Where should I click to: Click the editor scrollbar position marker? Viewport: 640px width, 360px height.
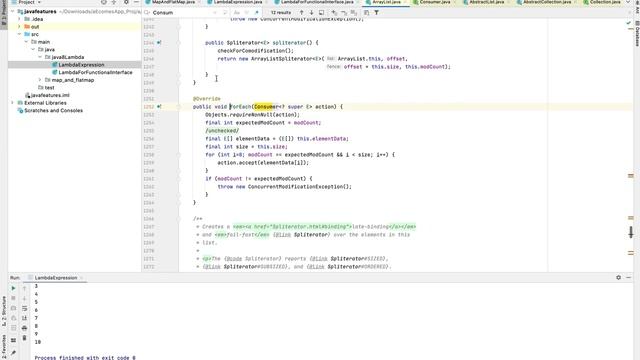[631, 232]
